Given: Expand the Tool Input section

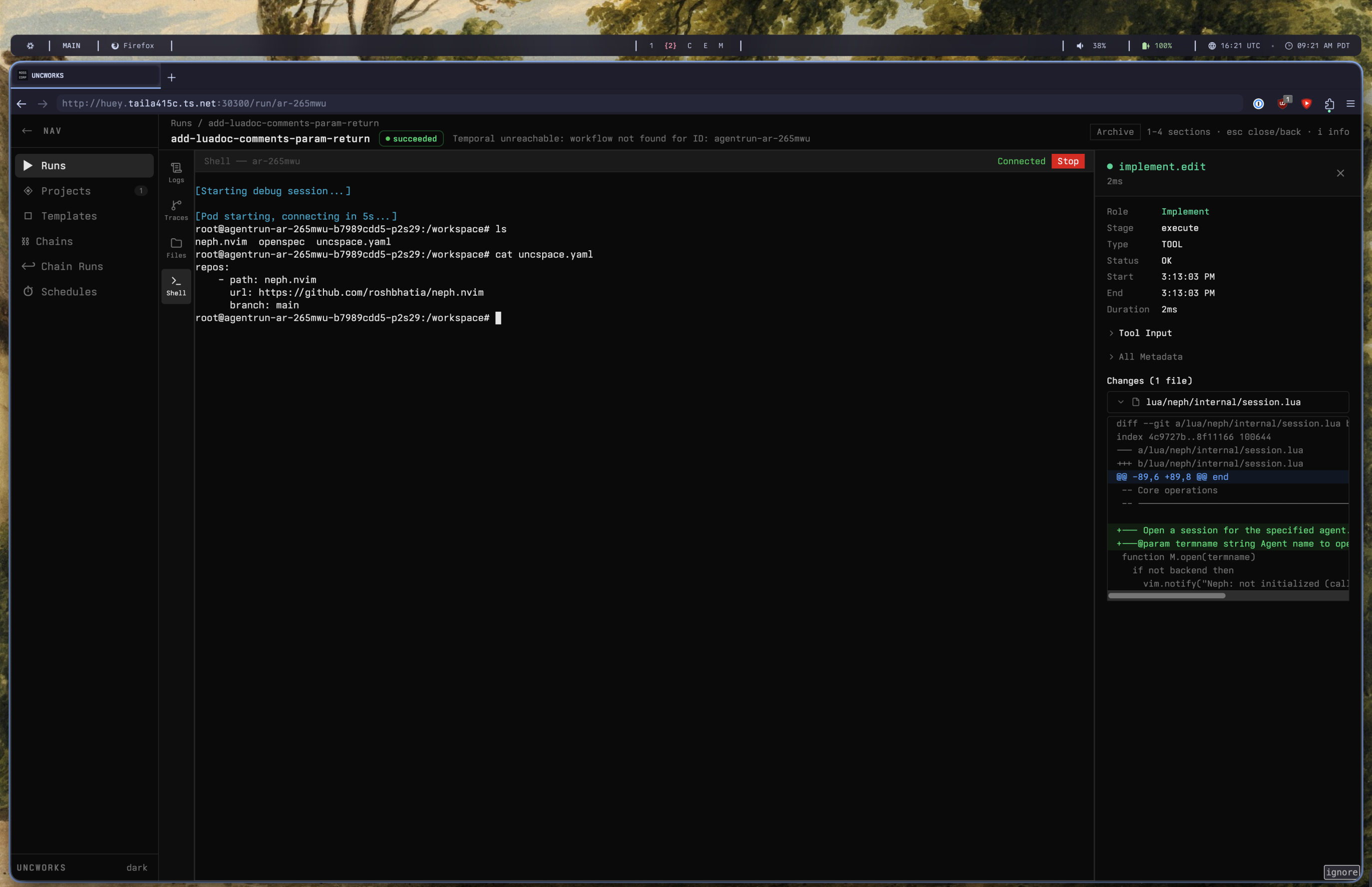Looking at the screenshot, I should coord(1139,333).
